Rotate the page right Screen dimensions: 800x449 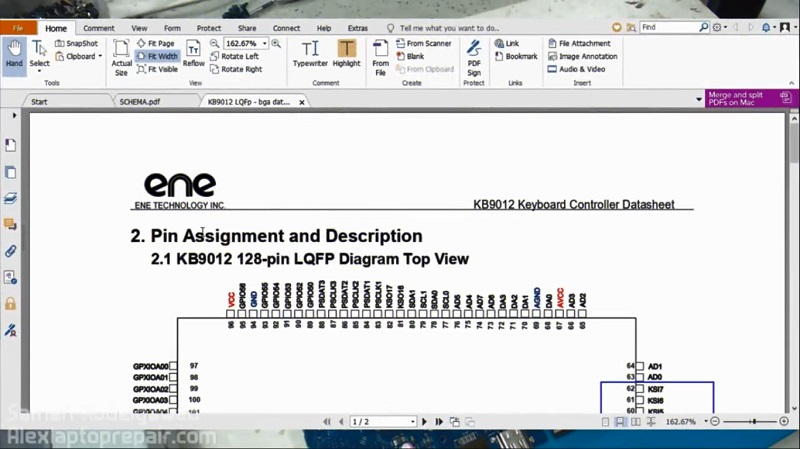(236, 69)
